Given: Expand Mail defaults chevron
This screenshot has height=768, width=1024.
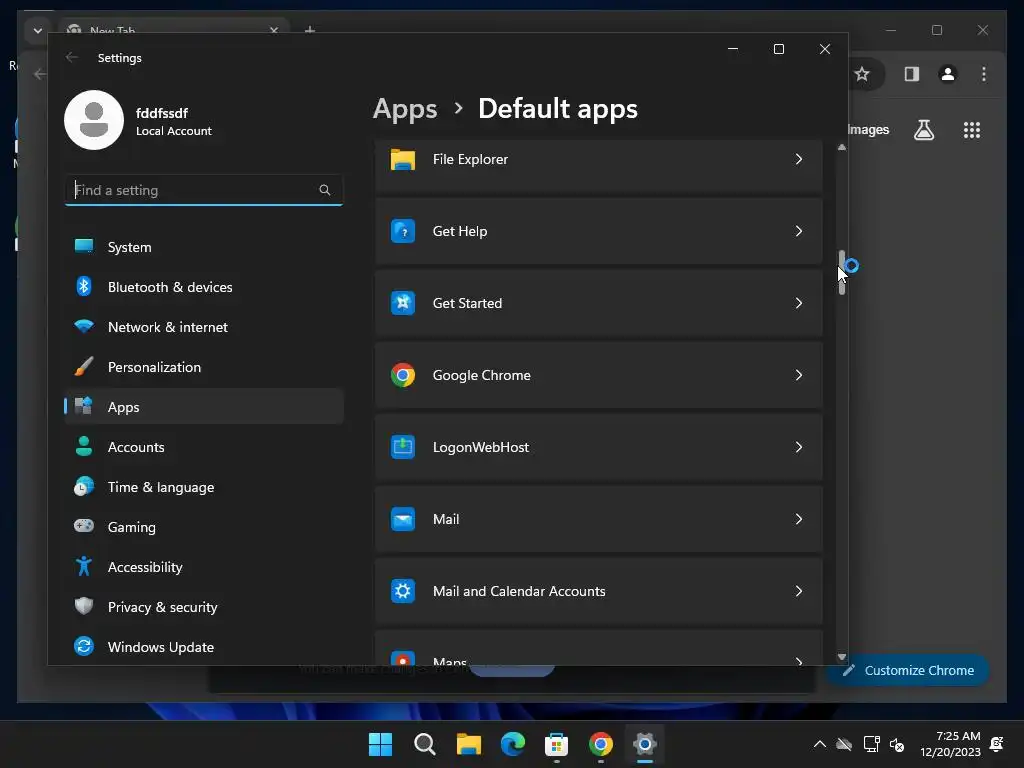Looking at the screenshot, I should coord(799,519).
